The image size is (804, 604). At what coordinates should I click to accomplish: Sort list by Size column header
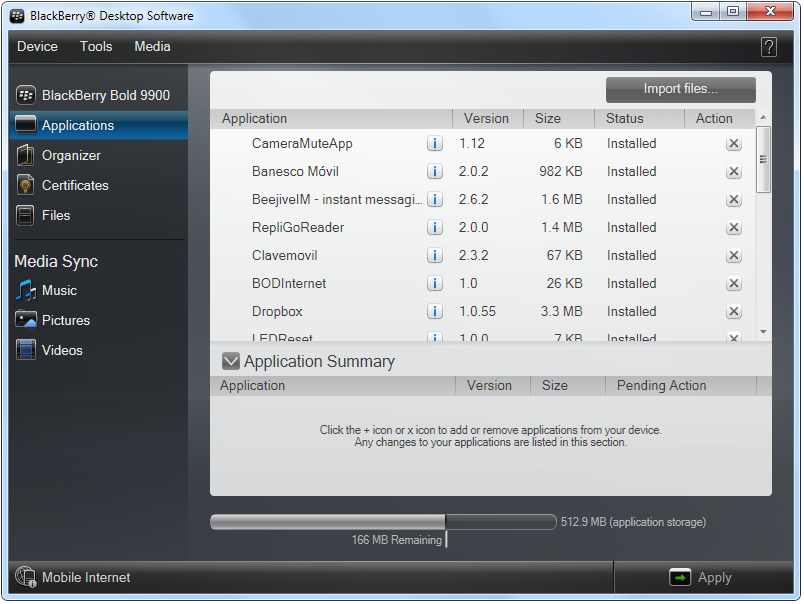click(x=559, y=118)
